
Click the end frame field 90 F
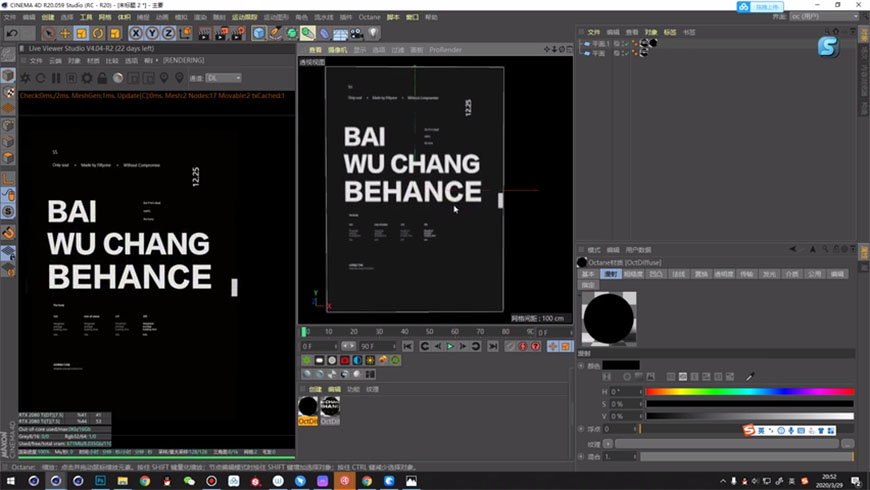(x=377, y=346)
